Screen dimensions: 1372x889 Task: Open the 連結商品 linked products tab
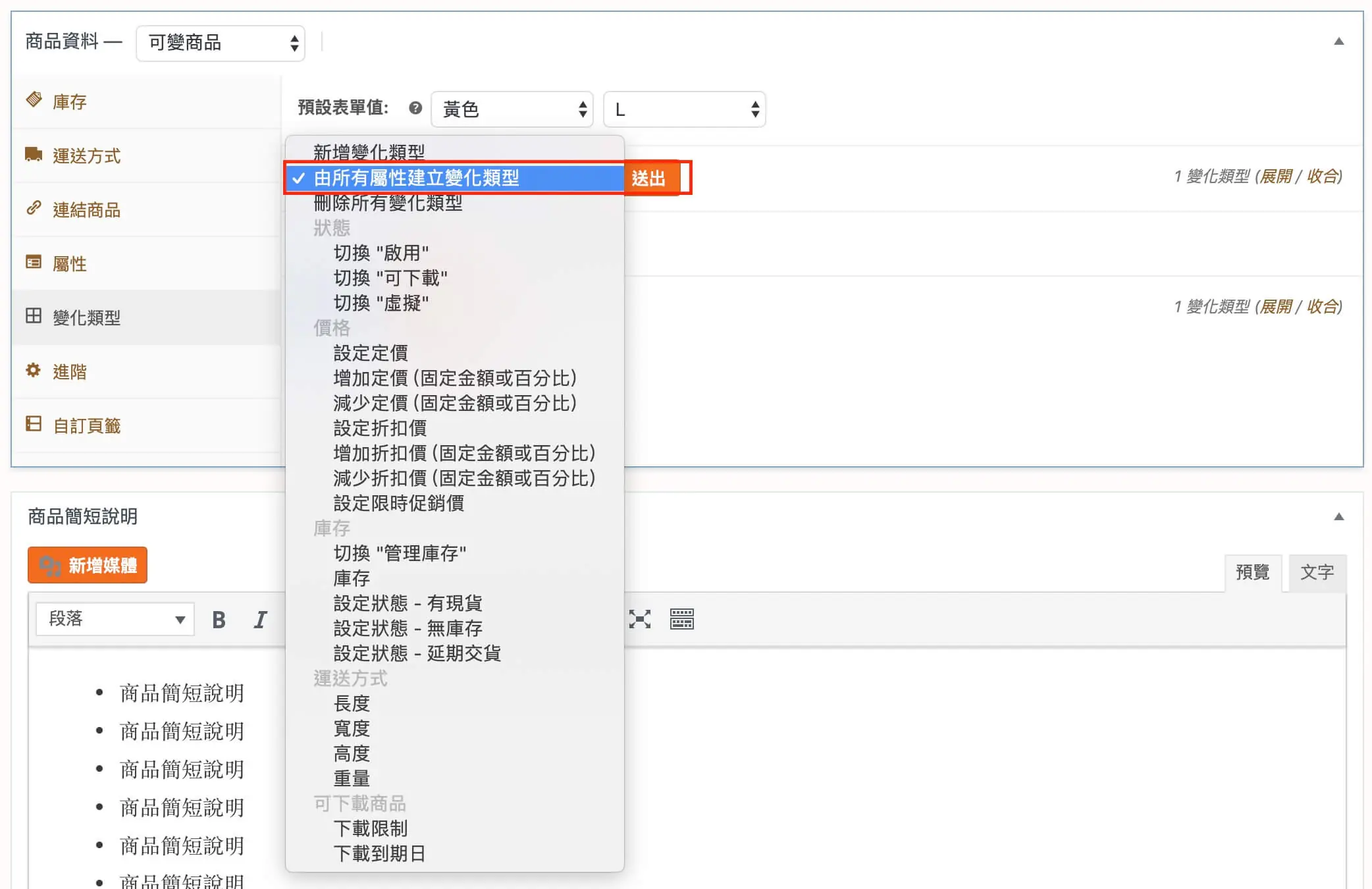click(x=146, y=209)
